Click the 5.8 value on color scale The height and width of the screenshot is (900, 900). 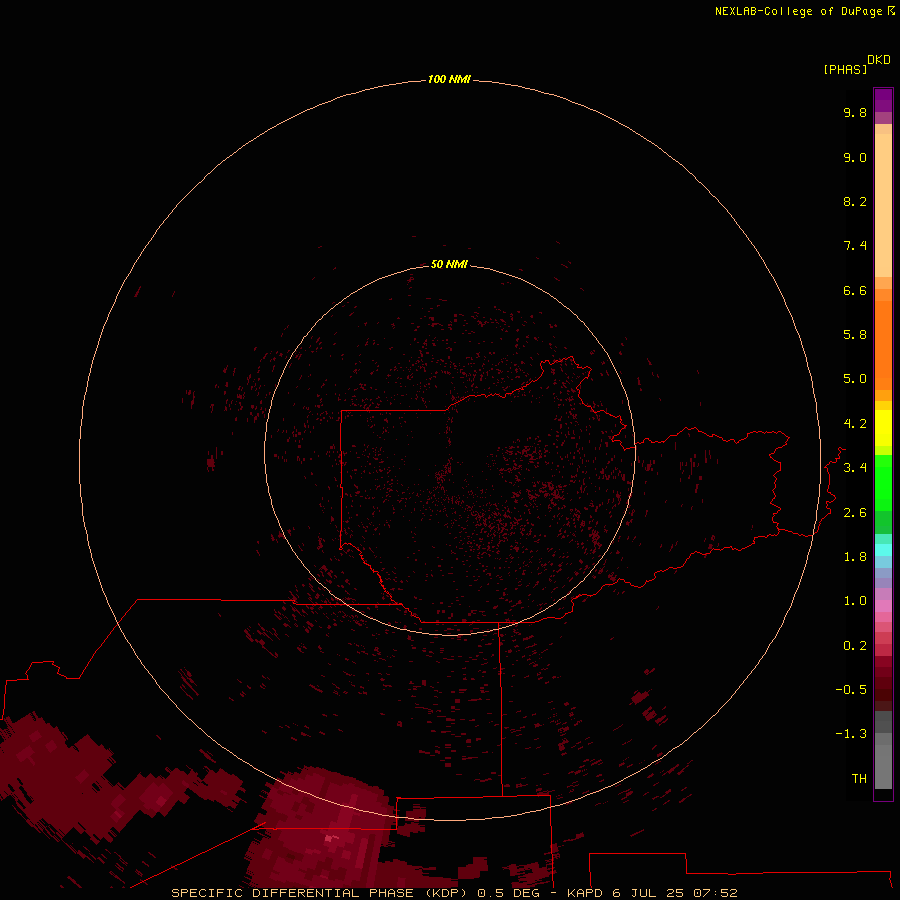point(855,335)
